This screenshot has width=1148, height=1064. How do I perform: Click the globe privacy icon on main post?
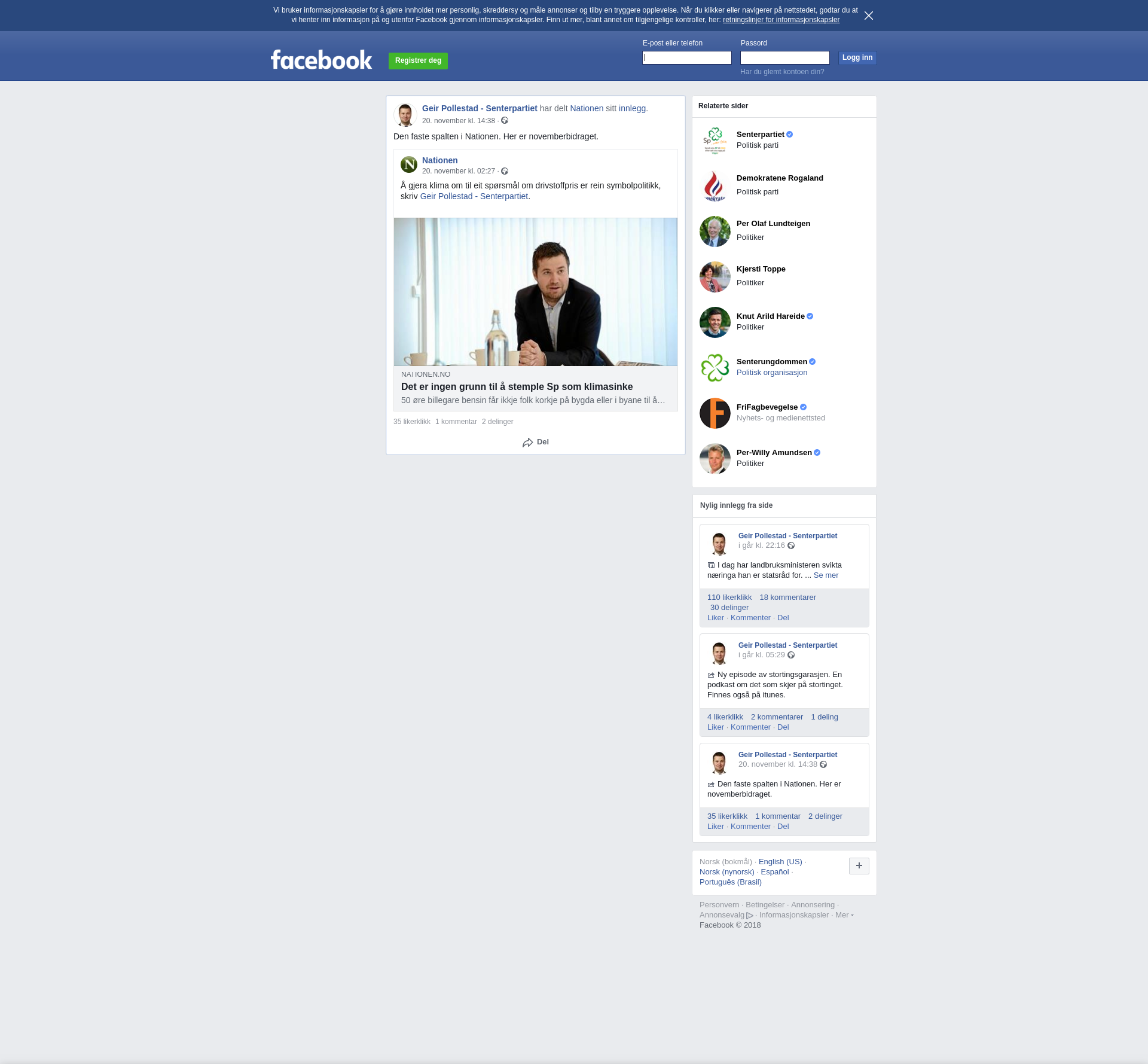tap(505, 121)
